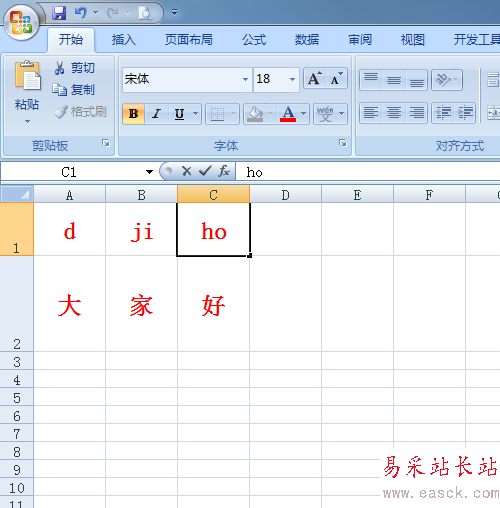Toggle Underline formatting
The height and width of the screenshot is (508, 500).
click(180, 114)
